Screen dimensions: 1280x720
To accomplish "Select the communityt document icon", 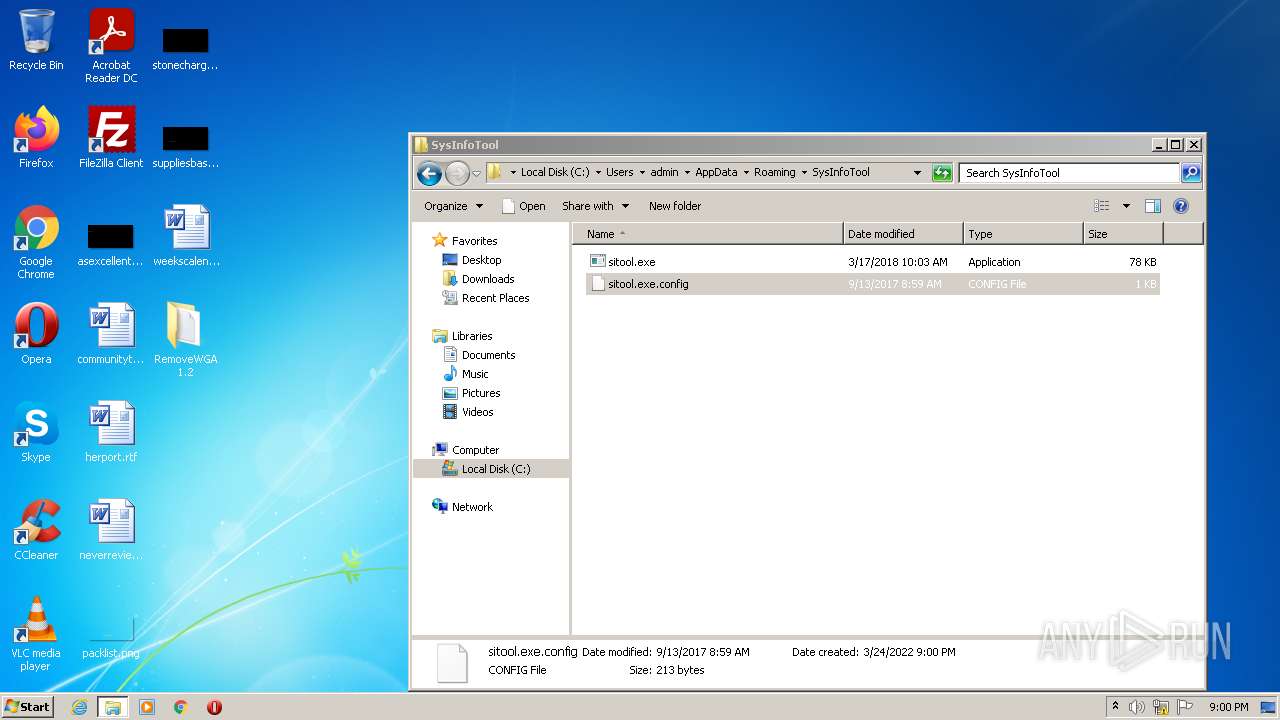I will coord(111,334).
